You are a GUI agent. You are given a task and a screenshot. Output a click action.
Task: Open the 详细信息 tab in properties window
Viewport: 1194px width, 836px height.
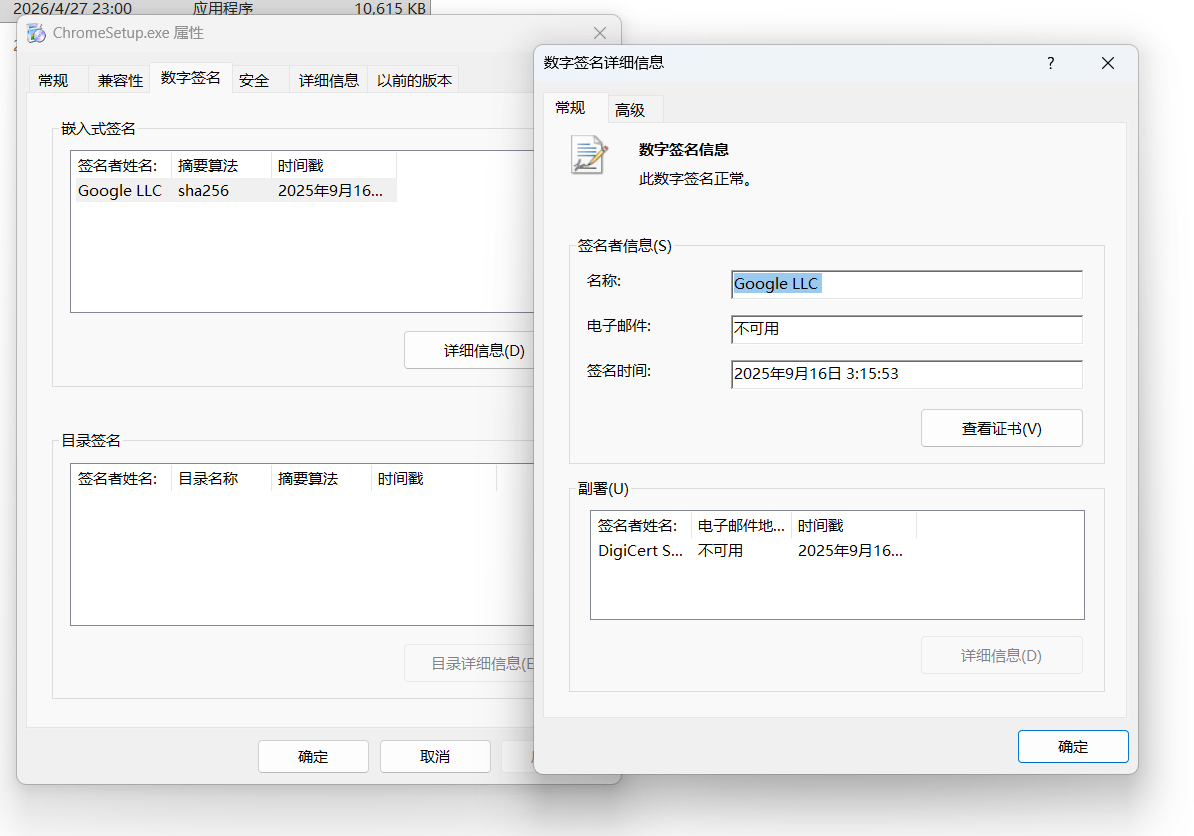(328, 80)
